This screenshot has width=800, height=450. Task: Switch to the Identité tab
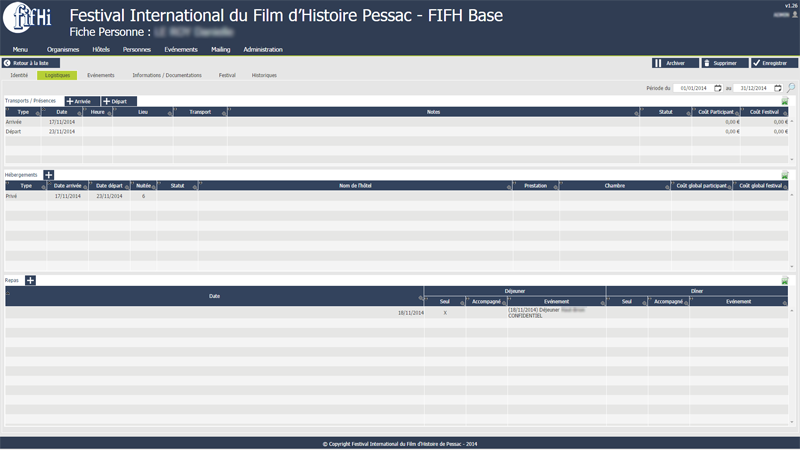click(19, 75)
